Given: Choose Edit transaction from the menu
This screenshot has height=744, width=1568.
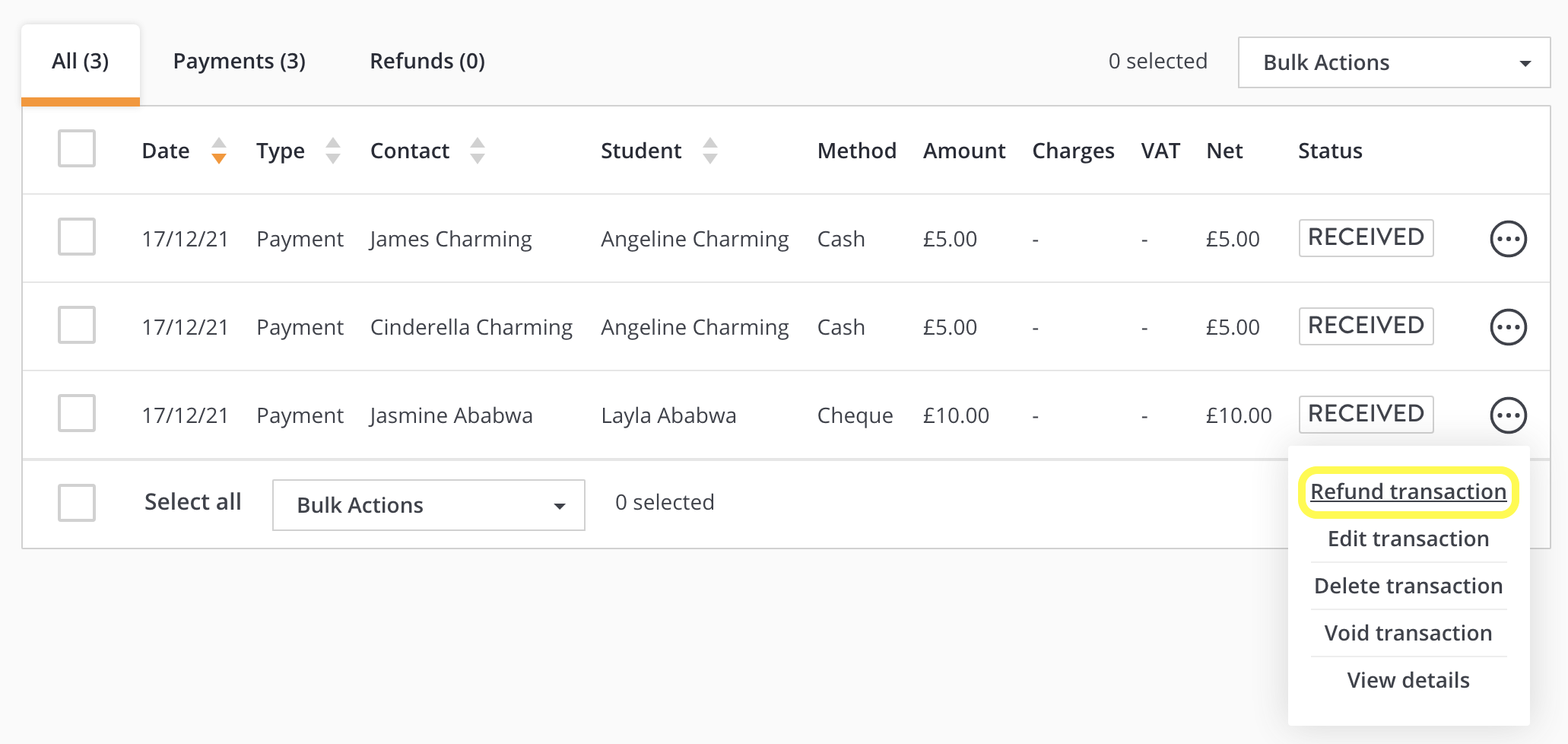Looking at the screenshot, I should click(1408, 539).
